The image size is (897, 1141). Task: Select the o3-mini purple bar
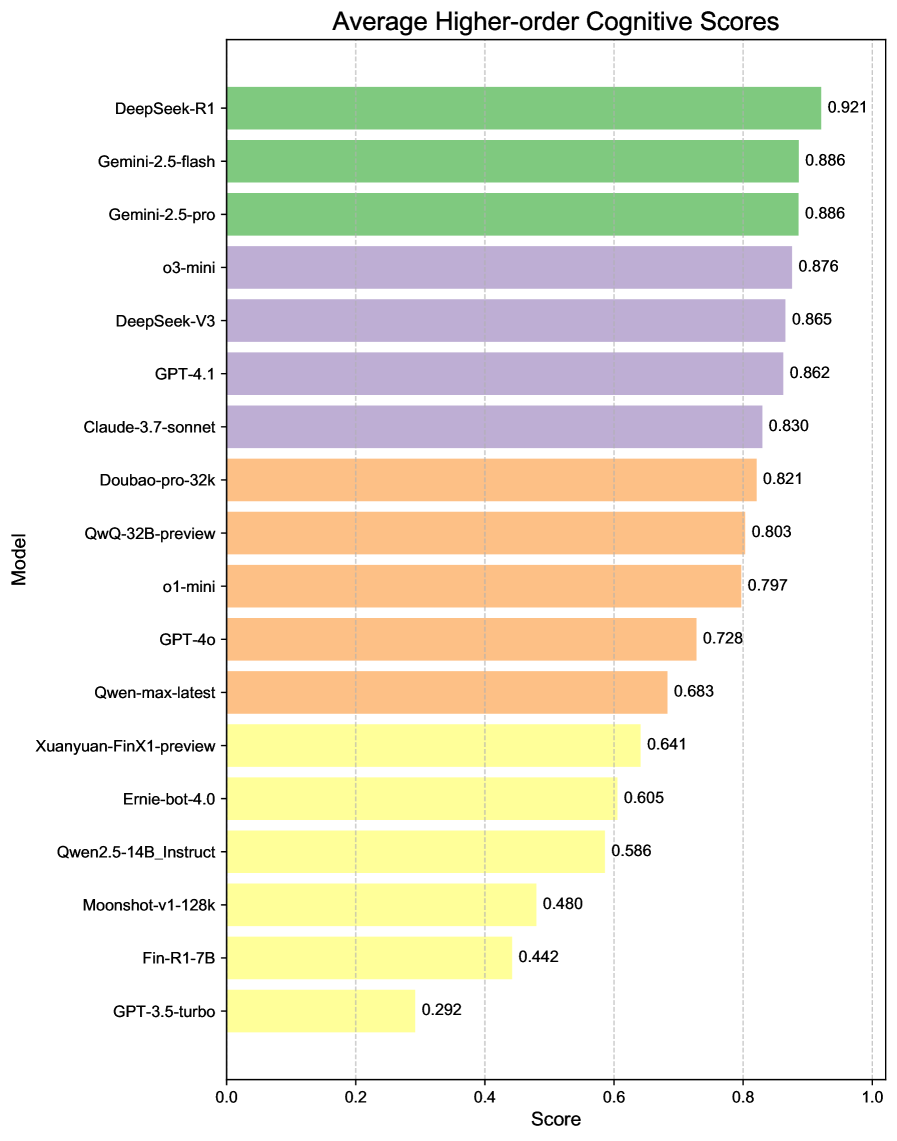[x=509, y=267]
